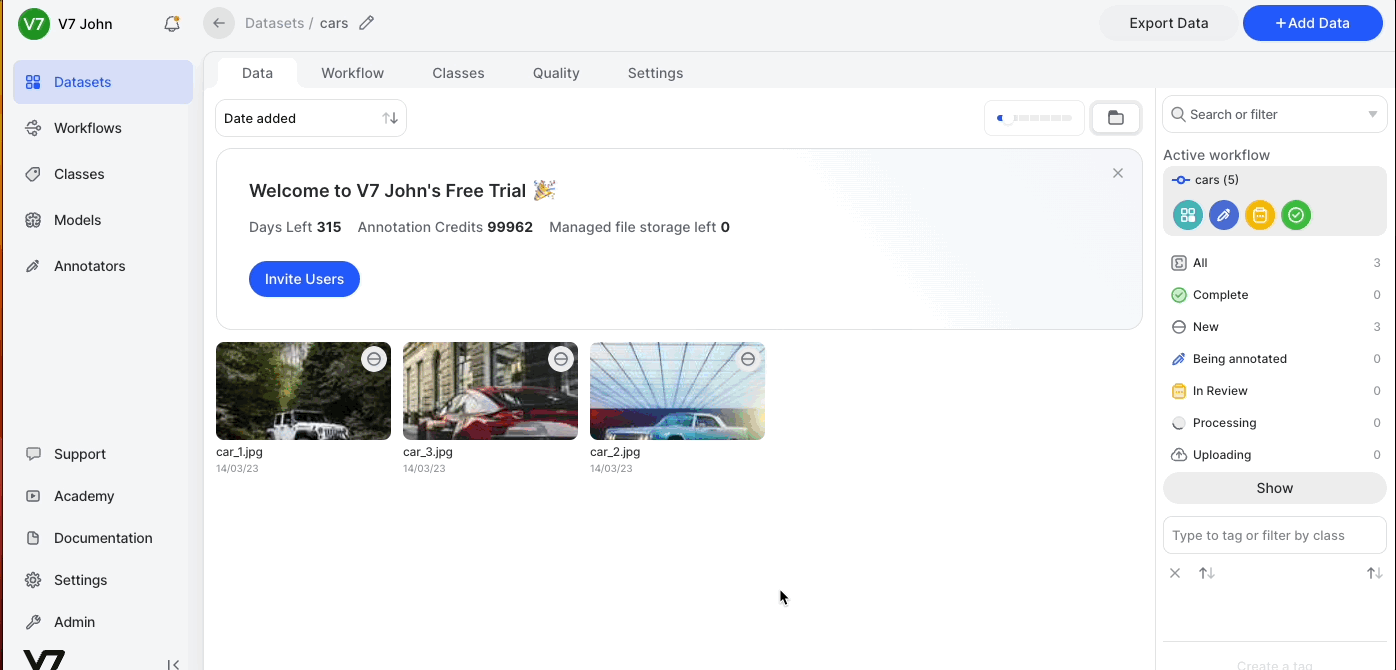The width and height of the screenshot is (1396, 670).
Task: Open Workflows in sidebar
Action: (x=103, y=128)
